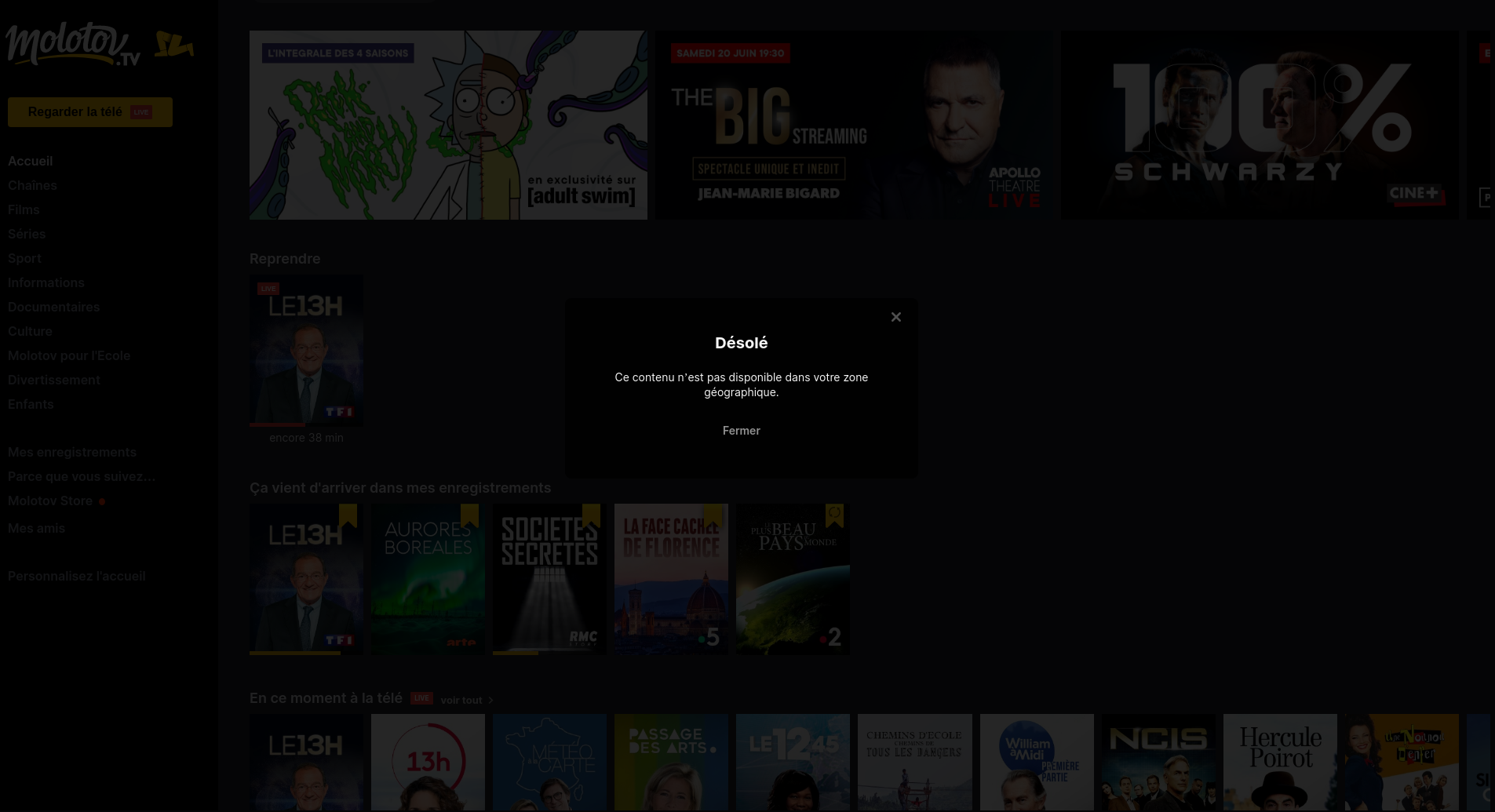Image resolution: width=1495 pixels, height=812 pixels.
Task: Open the Rick and Morty adult swim banner
Action: [x=448, y=125]
